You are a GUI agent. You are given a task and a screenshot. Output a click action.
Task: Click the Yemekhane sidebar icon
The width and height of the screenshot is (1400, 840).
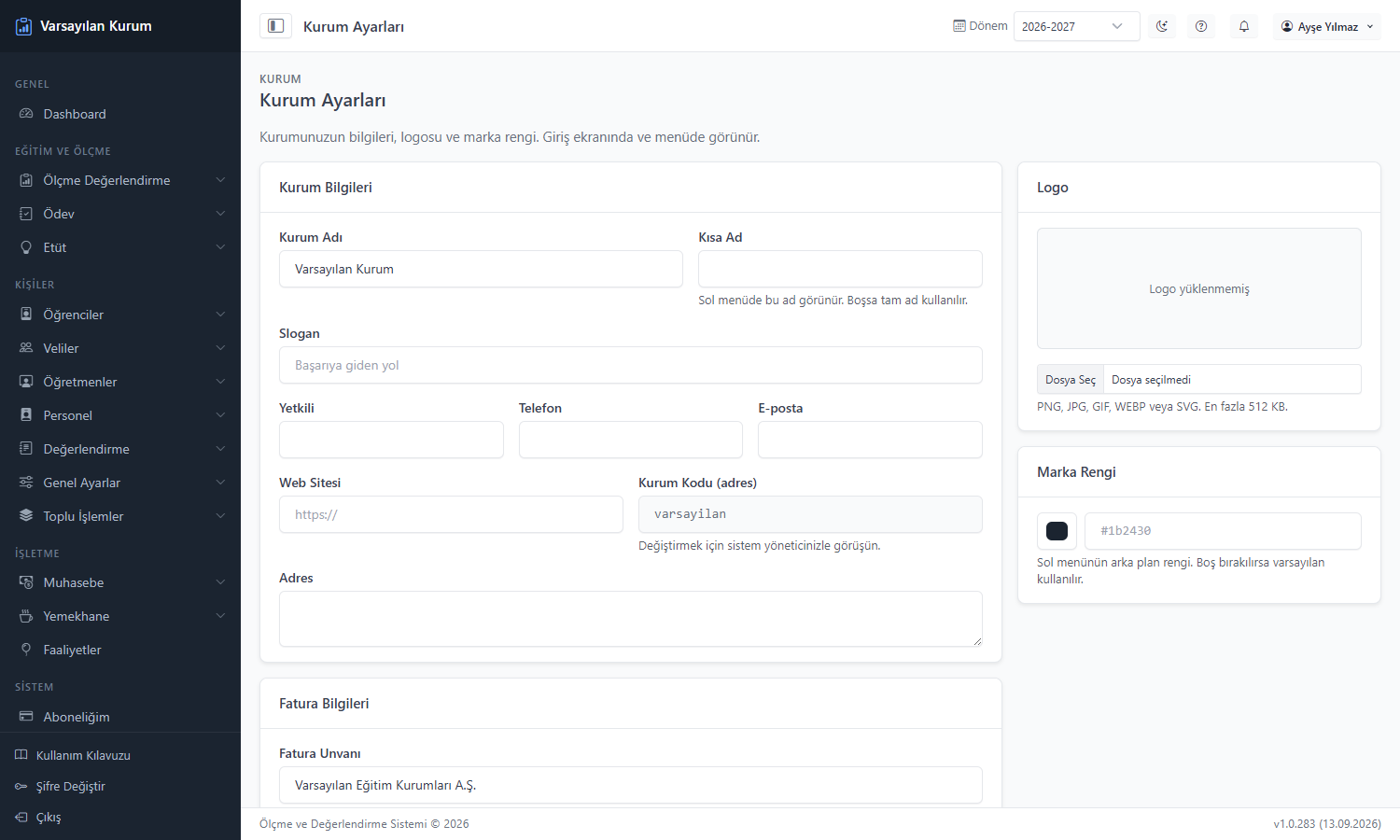click(26, 616)
